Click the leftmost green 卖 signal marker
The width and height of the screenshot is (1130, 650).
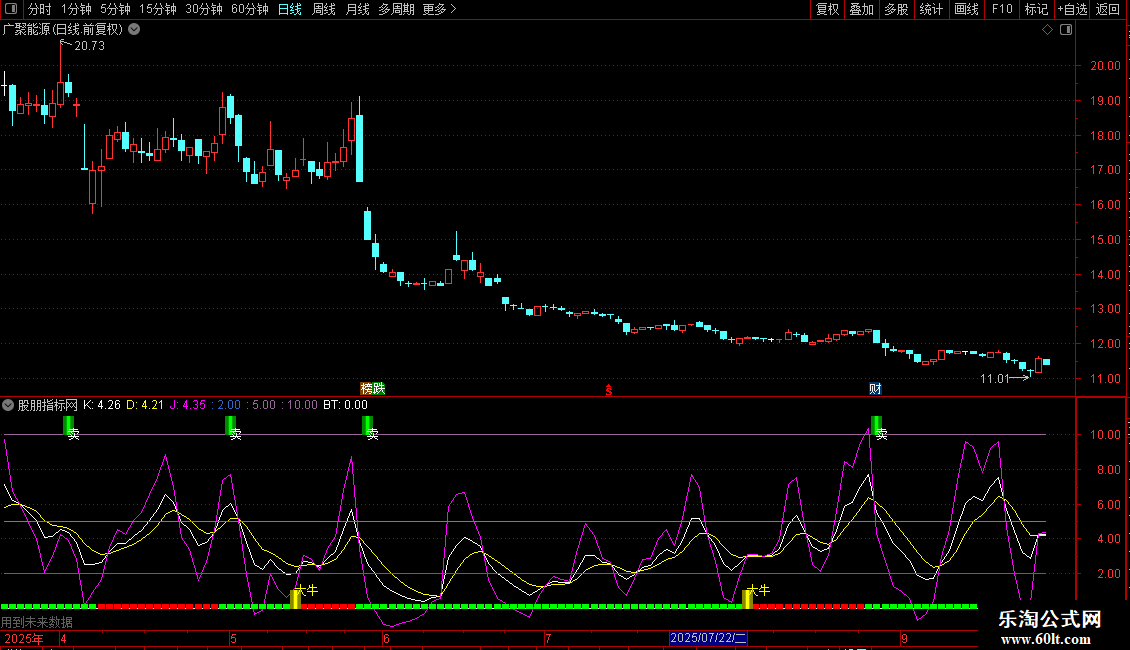(69, 427)
